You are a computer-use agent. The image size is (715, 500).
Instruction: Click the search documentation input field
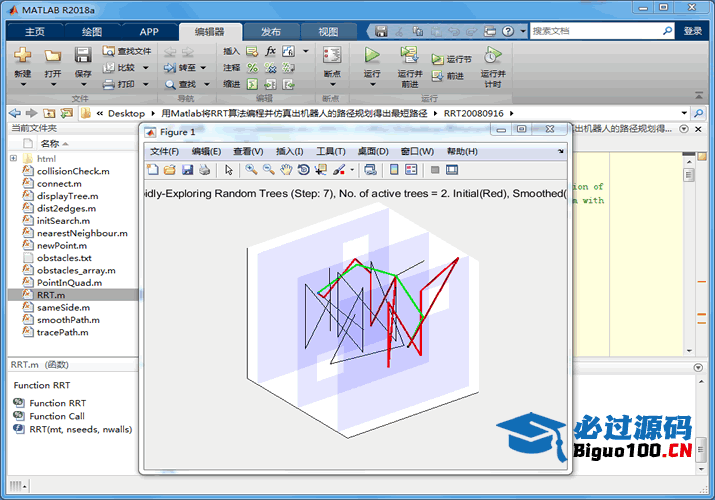click(x=595, y=31)
